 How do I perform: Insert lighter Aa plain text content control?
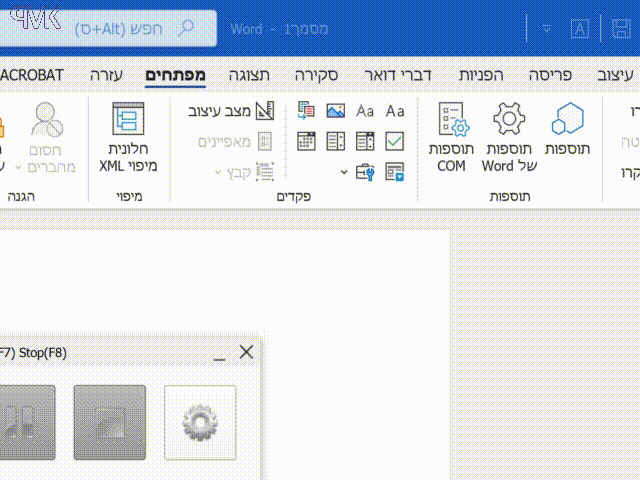pyautogui.click(x=365, y=111)
